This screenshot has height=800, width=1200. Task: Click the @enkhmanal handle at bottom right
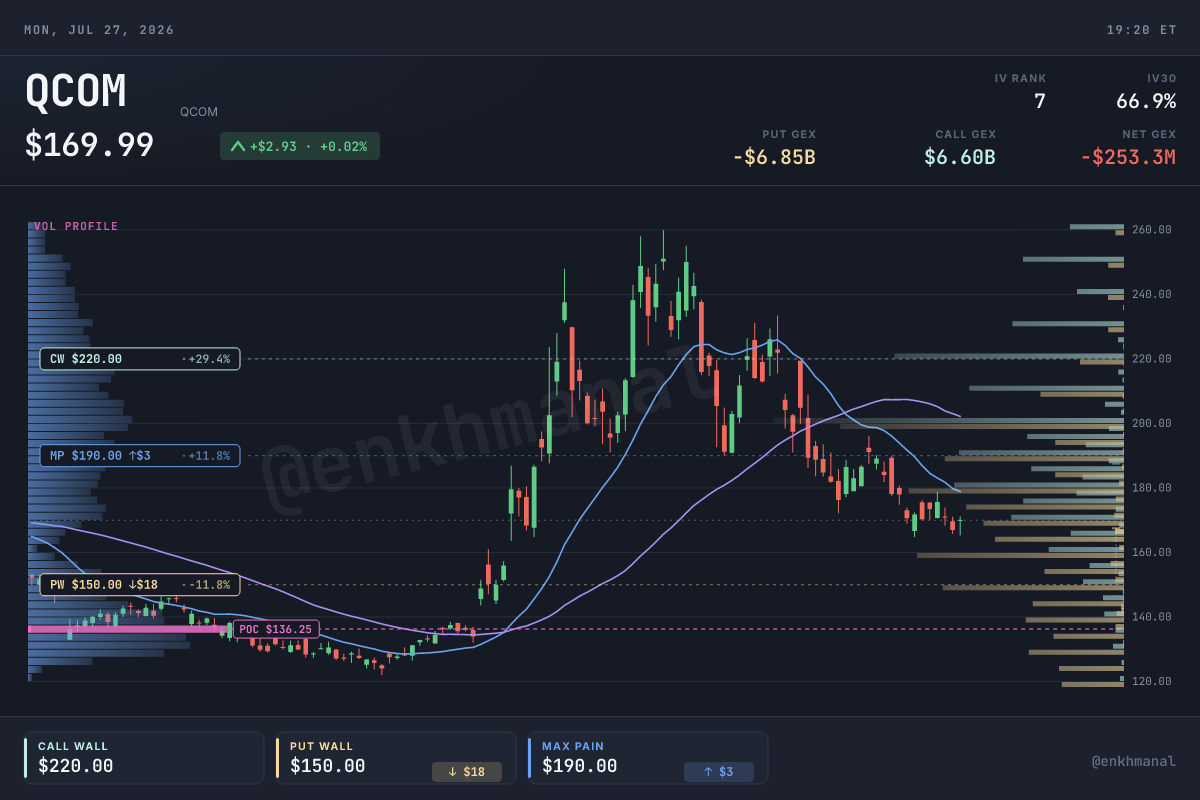coord(1134,762)
